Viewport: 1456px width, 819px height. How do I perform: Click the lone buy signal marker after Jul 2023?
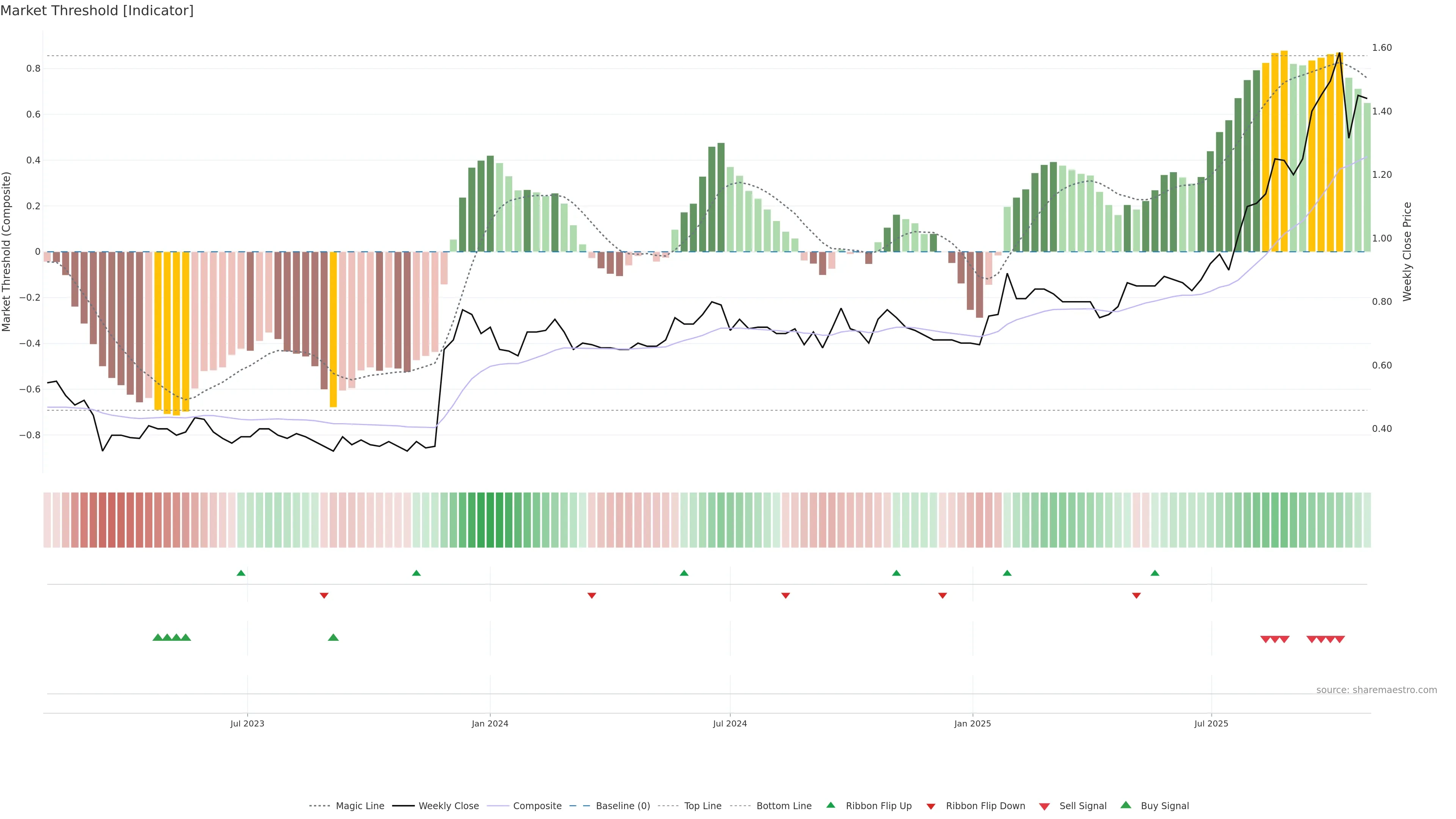pos(333,637)
